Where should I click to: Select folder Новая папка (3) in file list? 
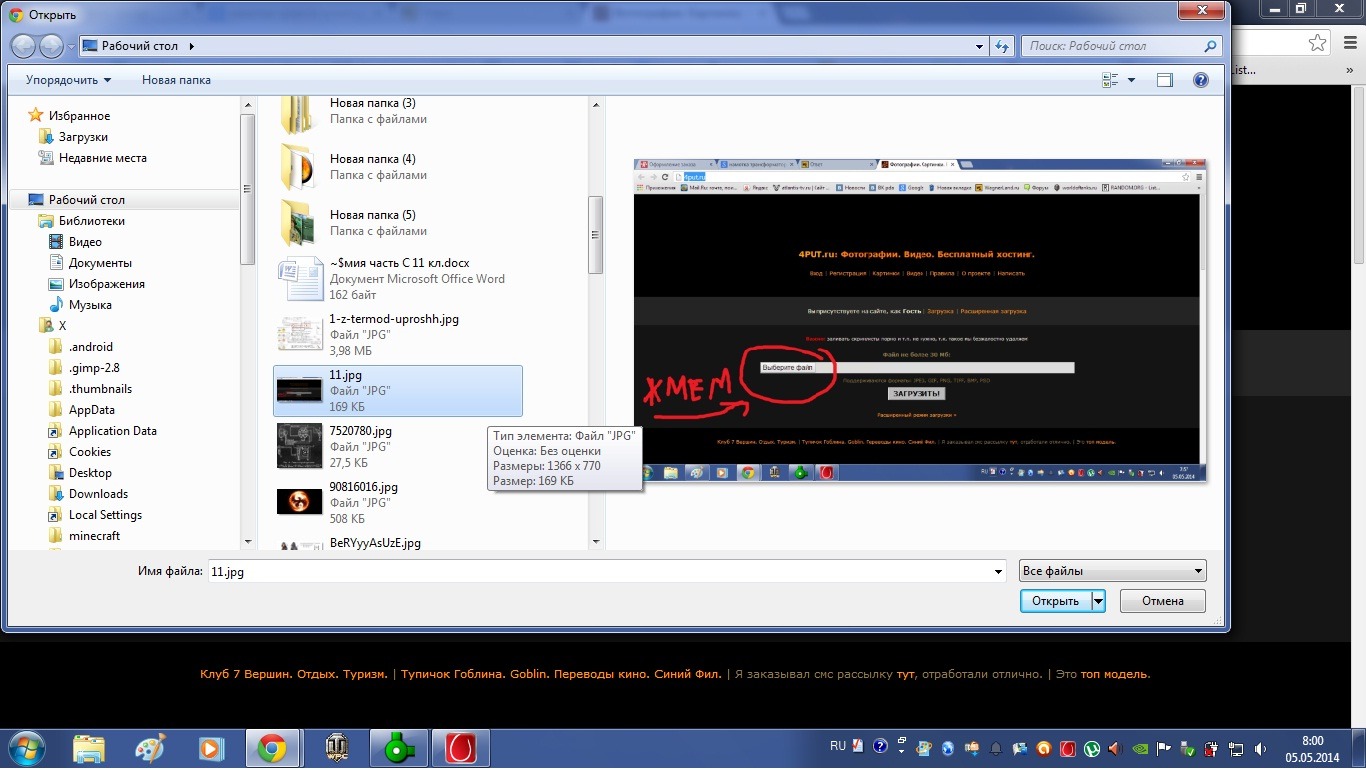click(x=398, y=111)
